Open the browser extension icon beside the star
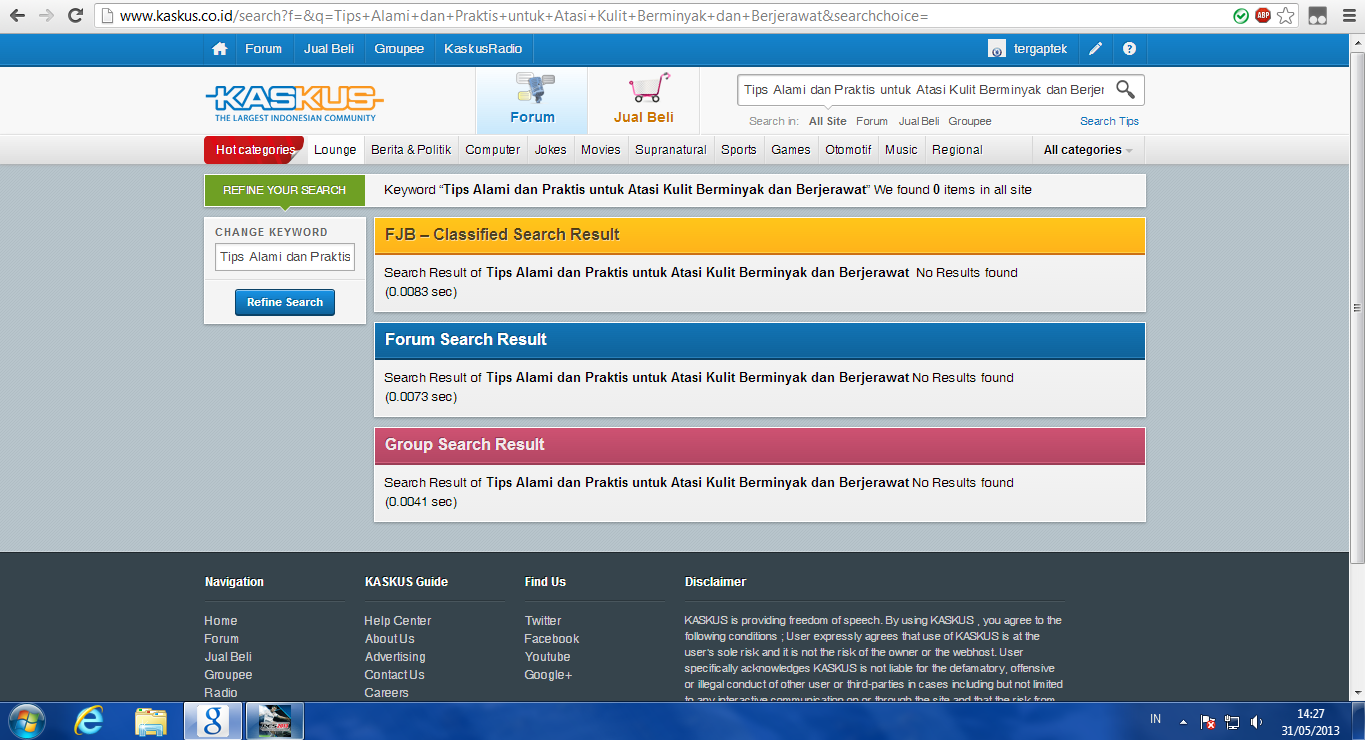 click(x=1318, y=16)
